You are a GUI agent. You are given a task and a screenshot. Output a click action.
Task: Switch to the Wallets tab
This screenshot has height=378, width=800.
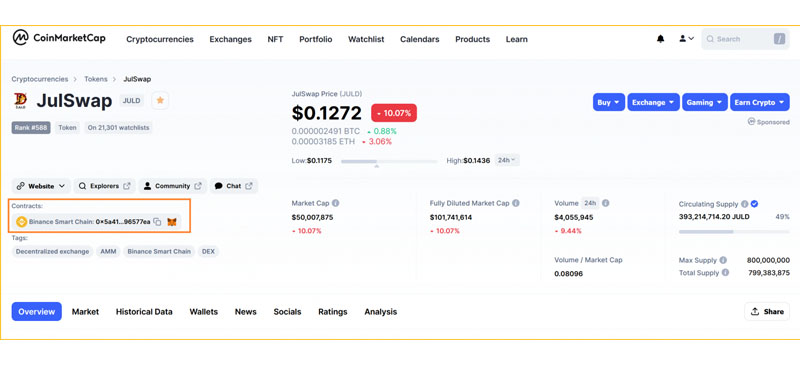coord(204,312)
